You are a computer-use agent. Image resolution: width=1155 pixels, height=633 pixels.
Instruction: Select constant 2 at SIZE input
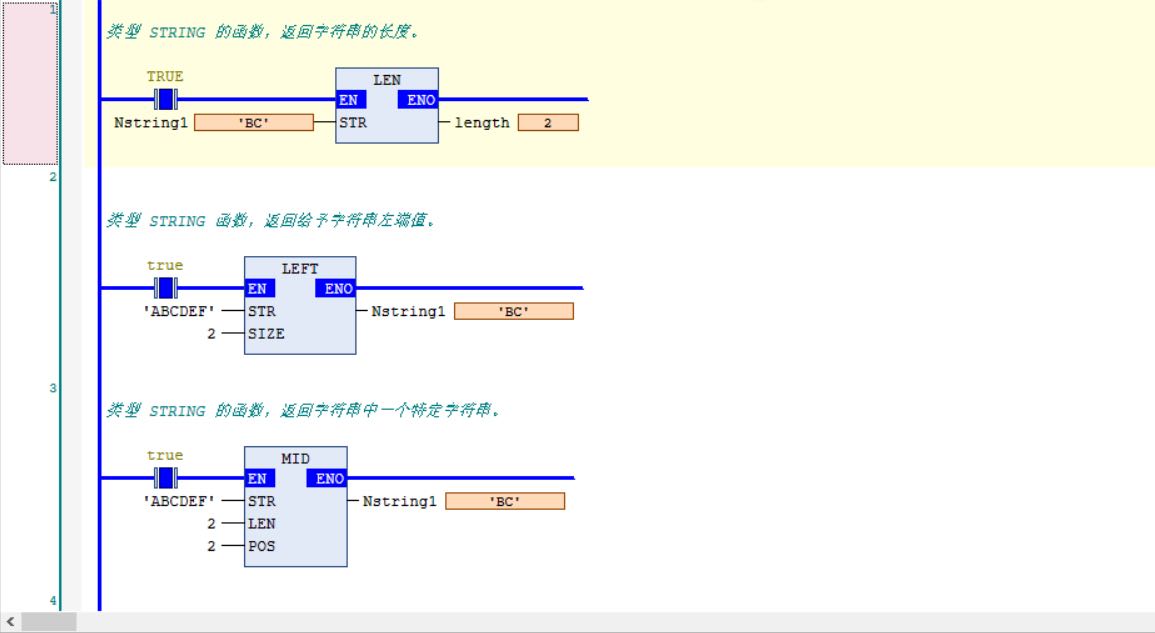(x=211, y=334)
